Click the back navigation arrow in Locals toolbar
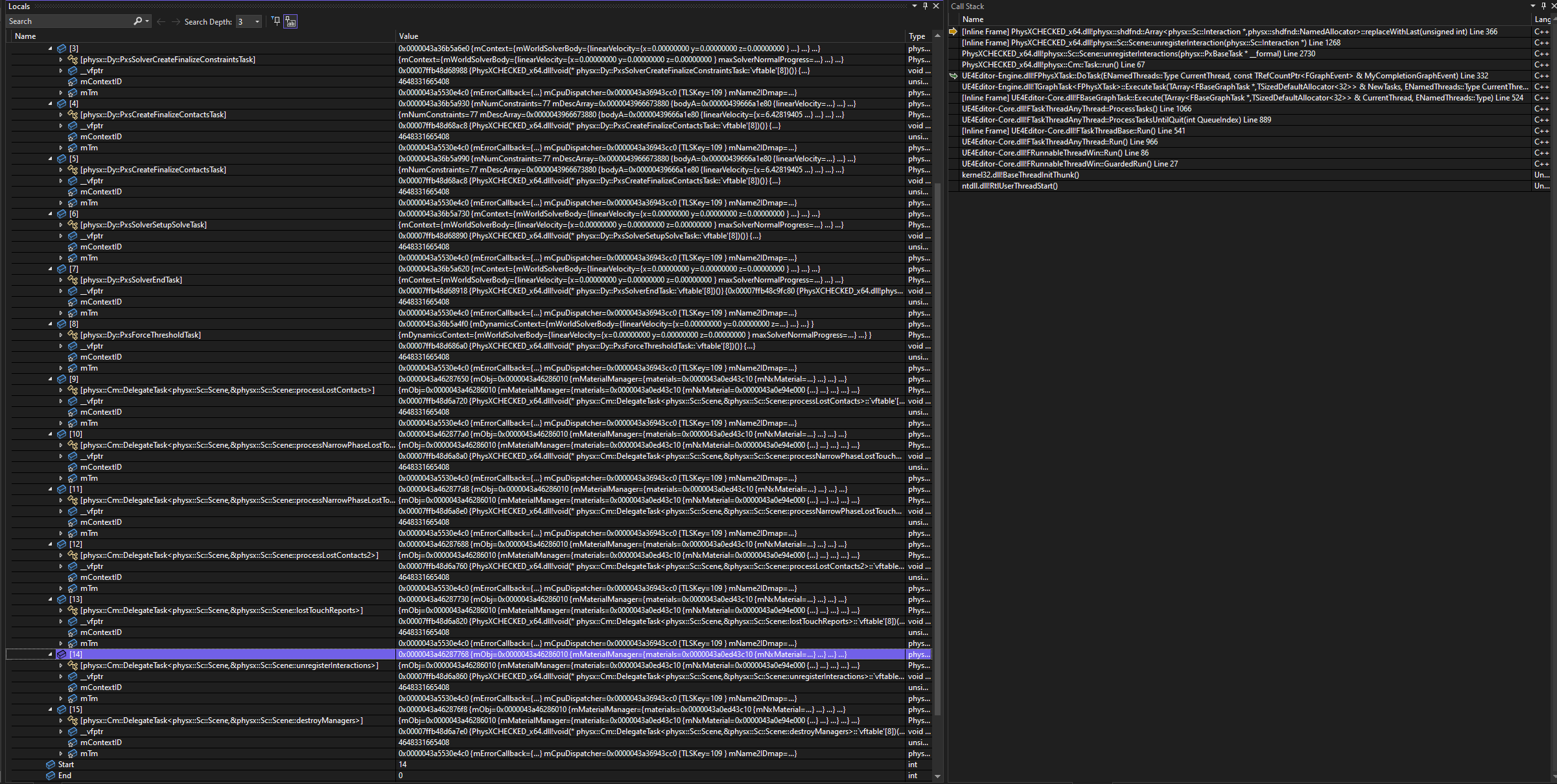This screenshot has height=784, width=1557. point(161,21)
